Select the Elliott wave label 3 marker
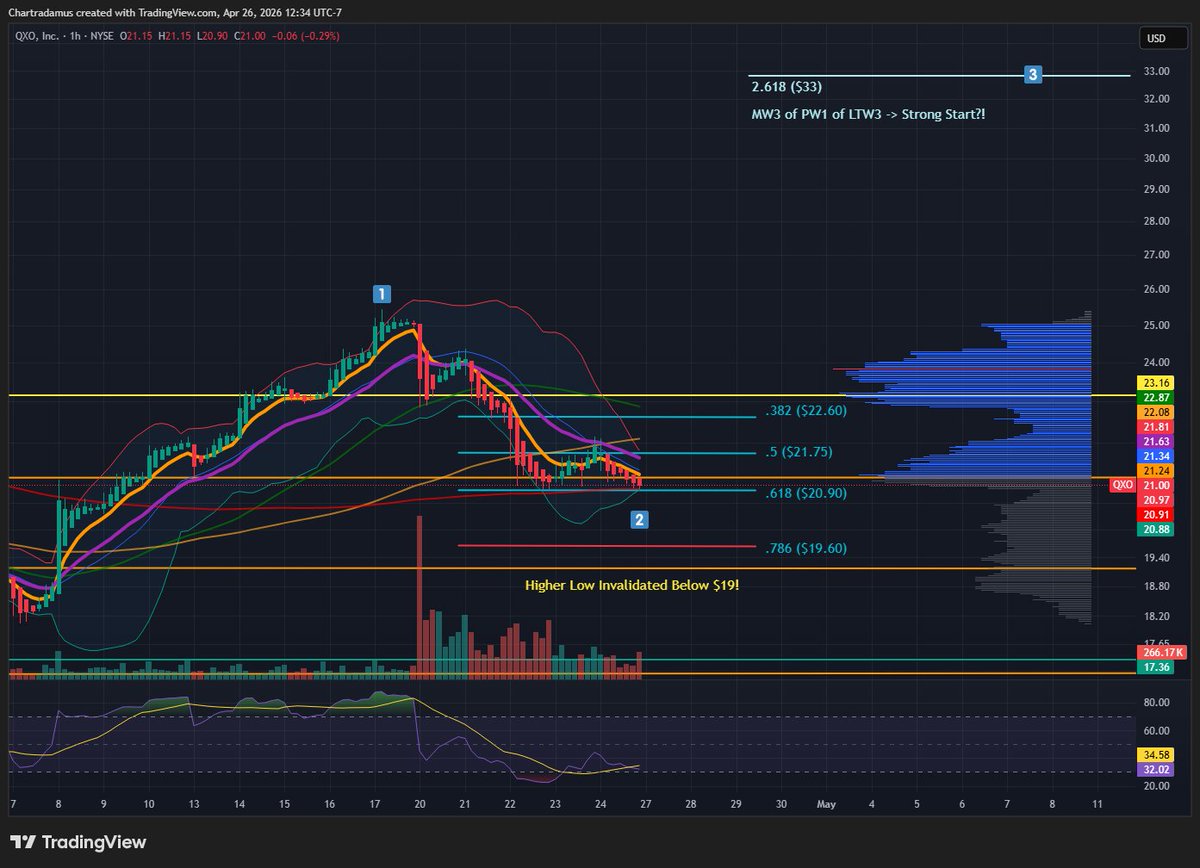The height and width of the screenshot is (868, 1200). point(1033,74)
